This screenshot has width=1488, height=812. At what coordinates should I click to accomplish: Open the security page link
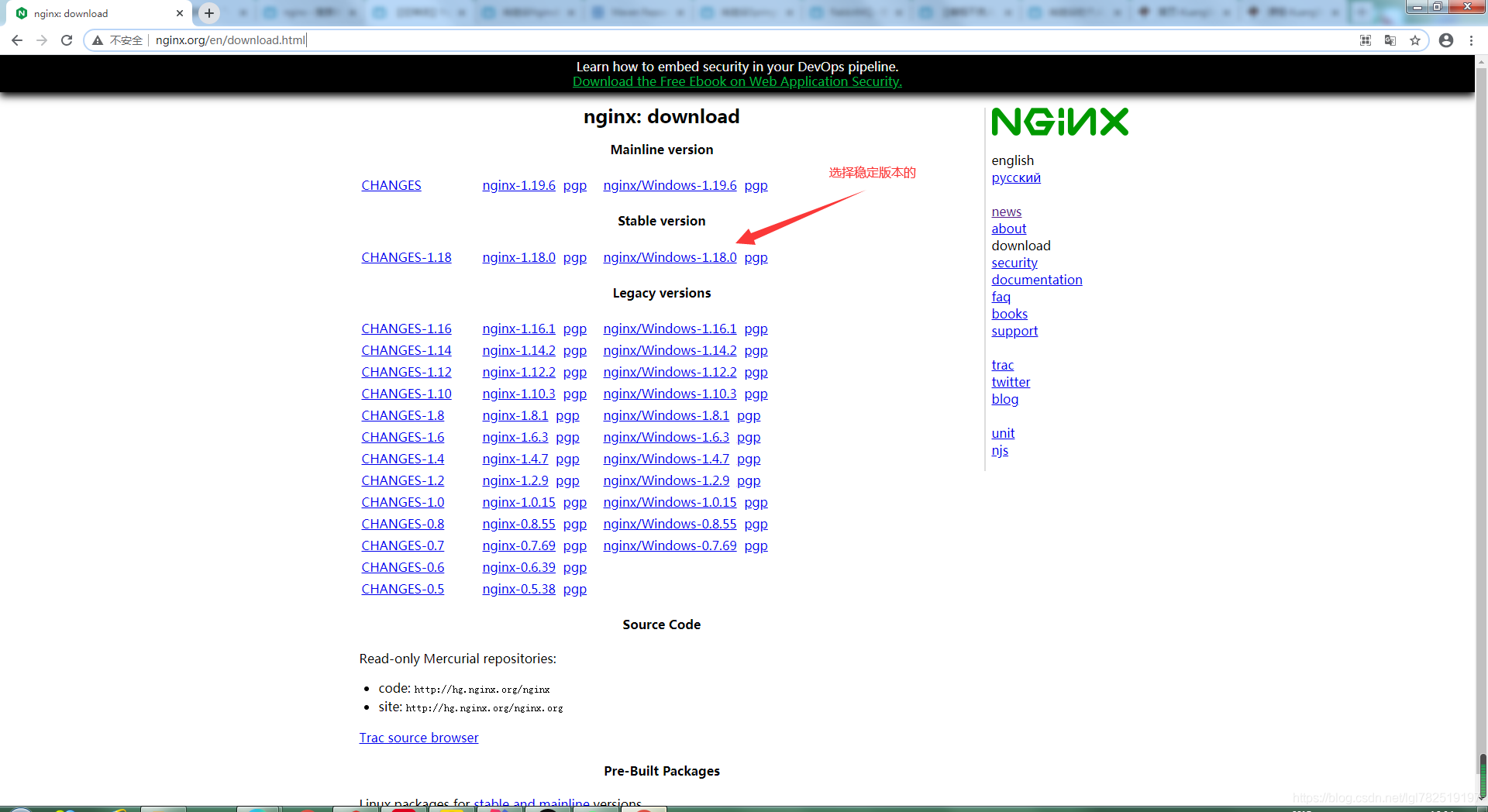pos(1014,263)
